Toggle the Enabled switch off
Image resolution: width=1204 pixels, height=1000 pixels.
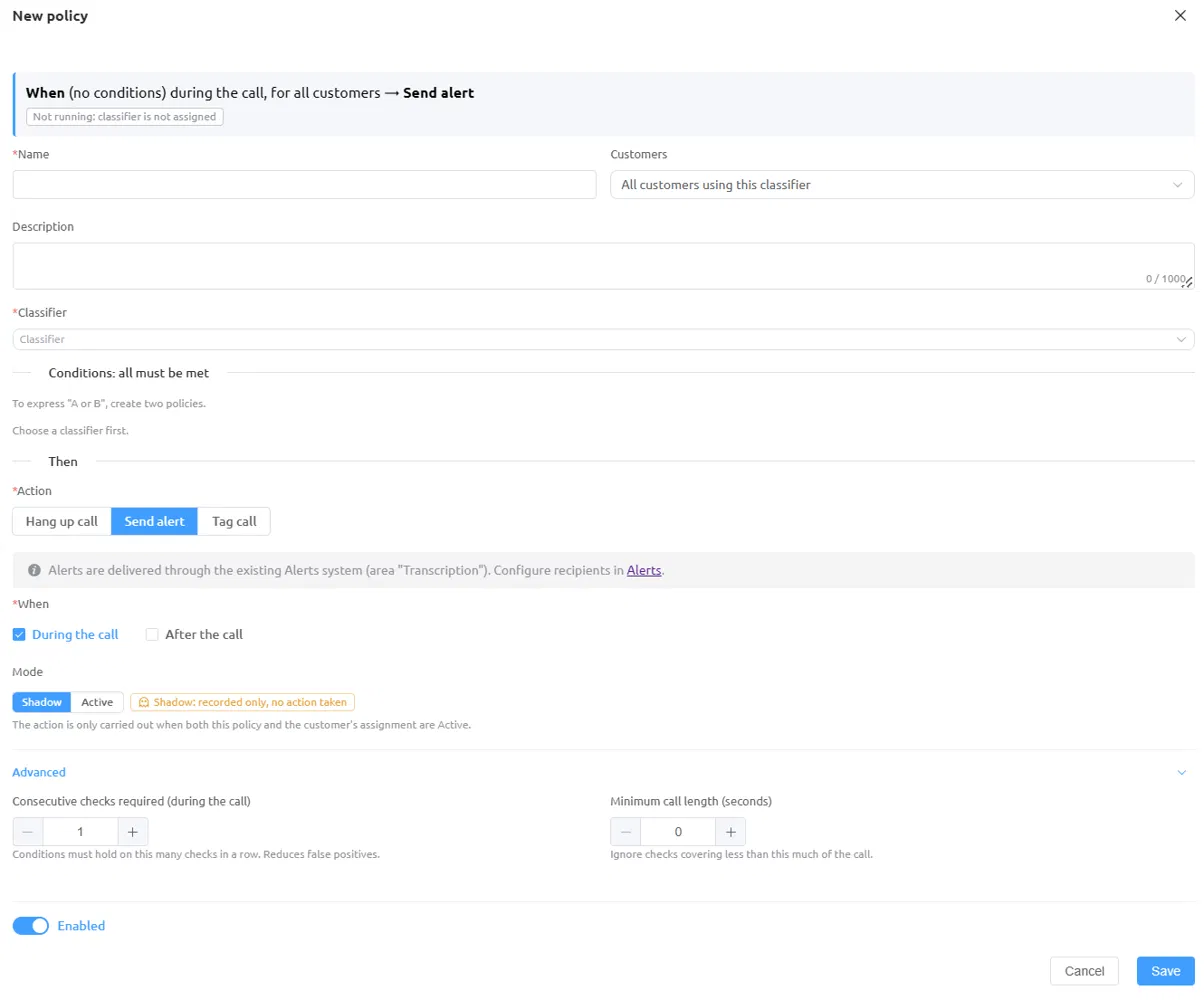[31, 926]
